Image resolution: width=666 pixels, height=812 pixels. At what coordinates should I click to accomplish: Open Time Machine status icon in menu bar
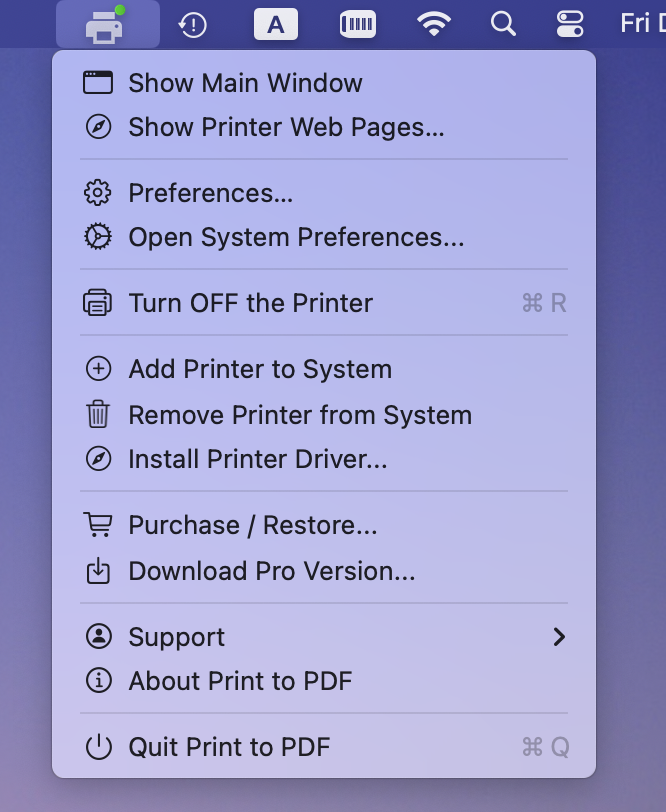[193, 24]
